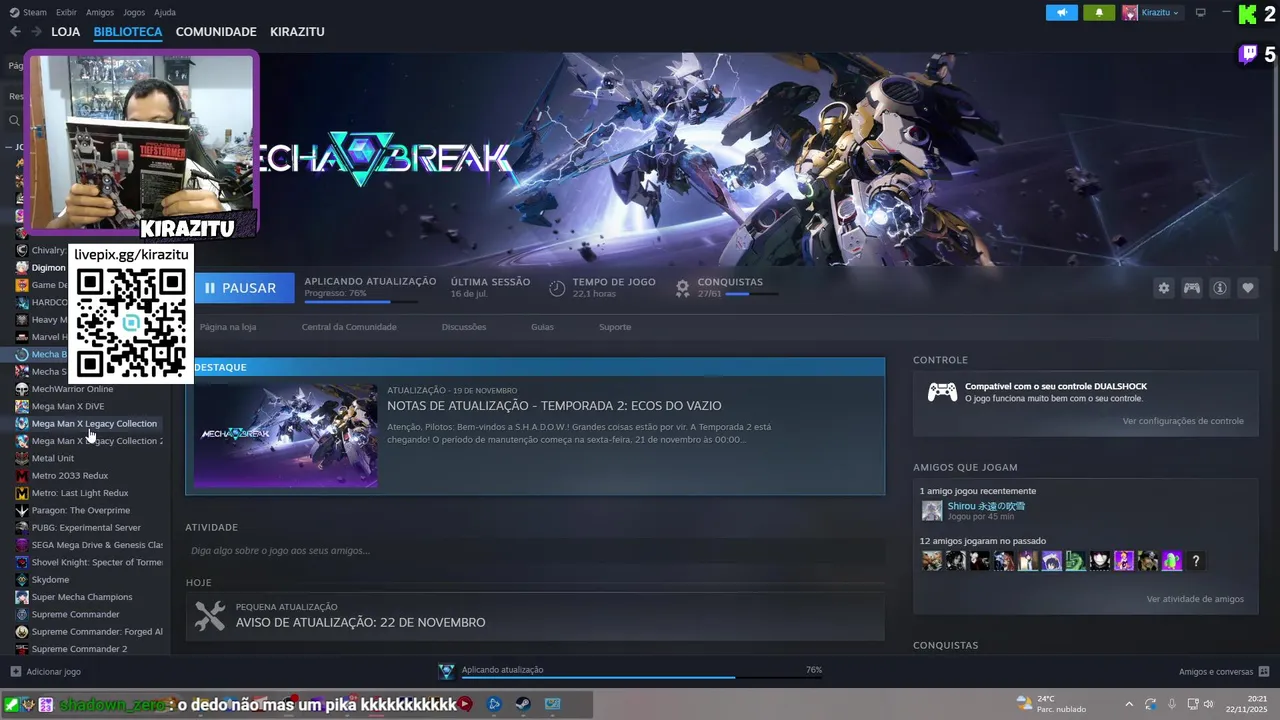
Task: Click Adicionar jogo at bottom left
Action: [45, 672]
